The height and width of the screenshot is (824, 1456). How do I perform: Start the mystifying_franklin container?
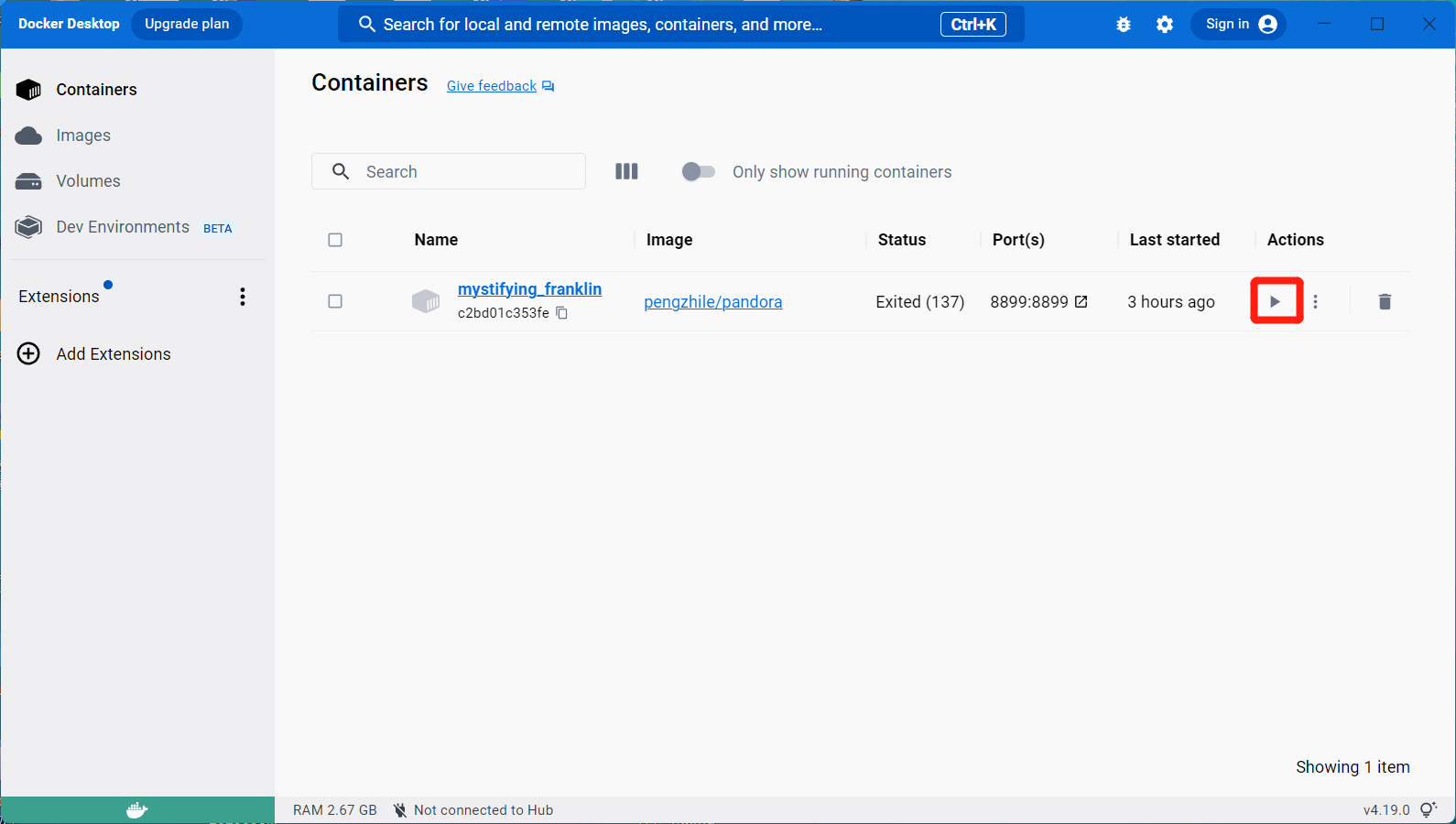coord(1276,301)
